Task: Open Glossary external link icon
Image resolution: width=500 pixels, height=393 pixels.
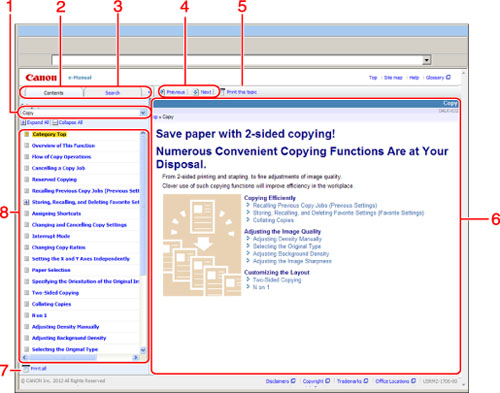Action: coord(448,77)
